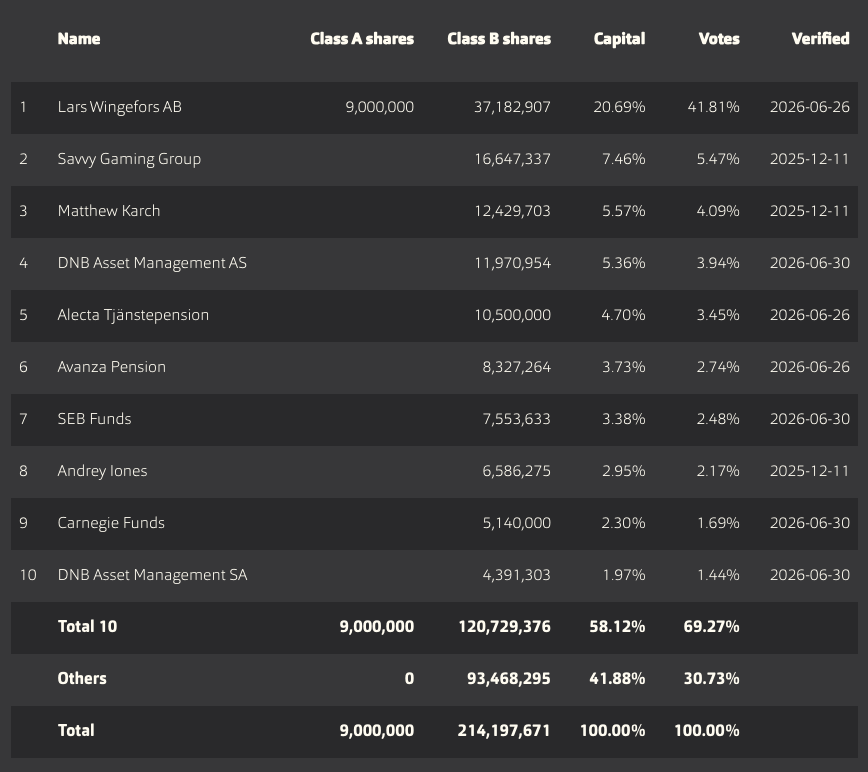Select the Carnegie Funds name cell

coord(111,523)
